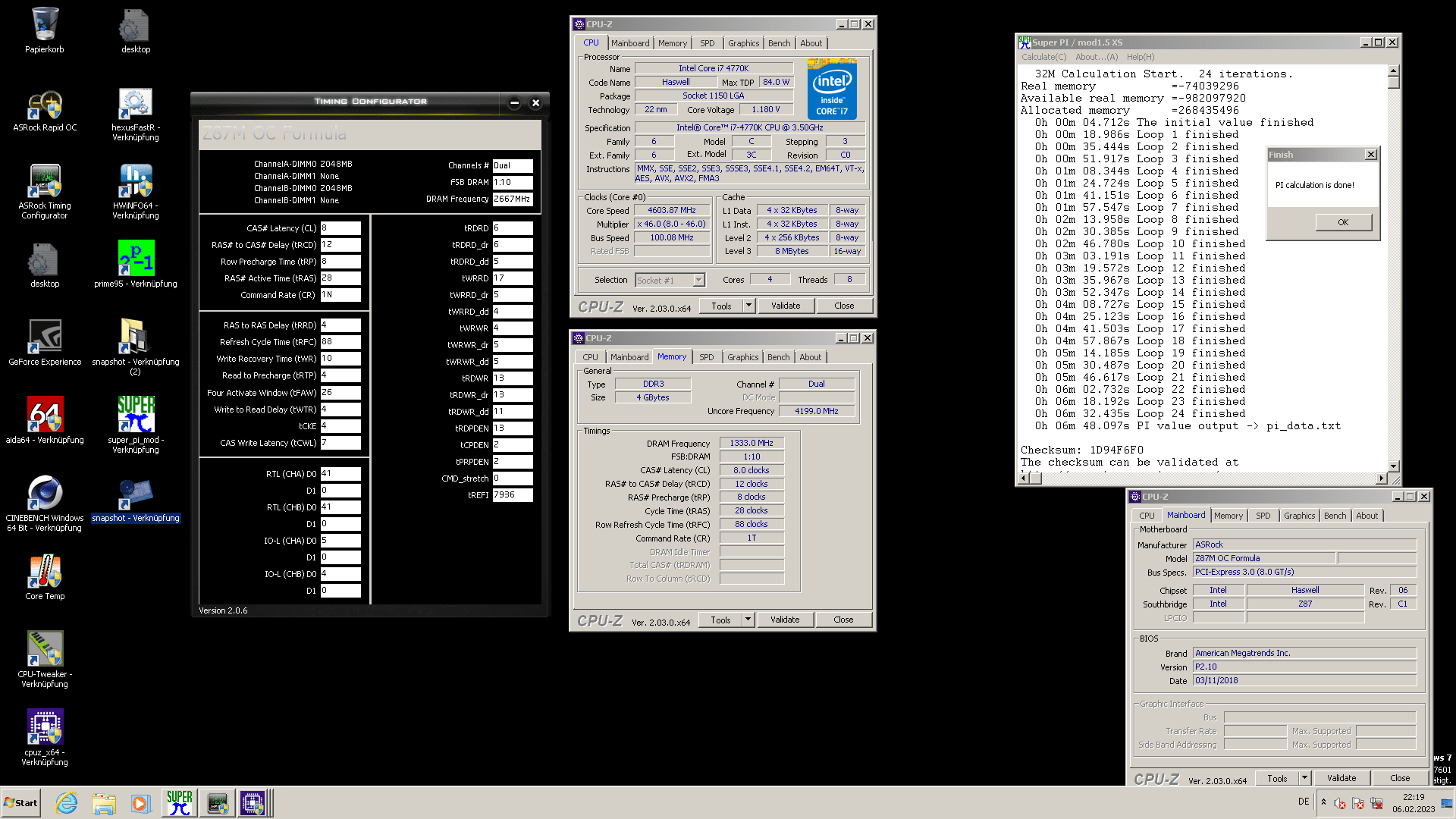Open Internet Explorer from the taskbar

pyautogui.click(x=67, y=803)
